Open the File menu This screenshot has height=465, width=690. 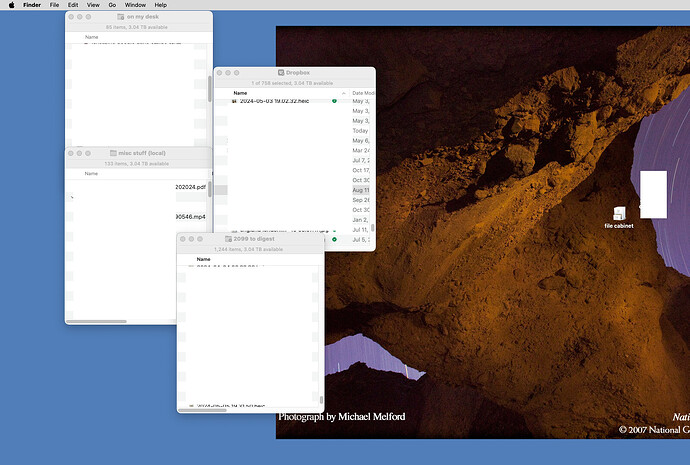(x=54, y=5)
